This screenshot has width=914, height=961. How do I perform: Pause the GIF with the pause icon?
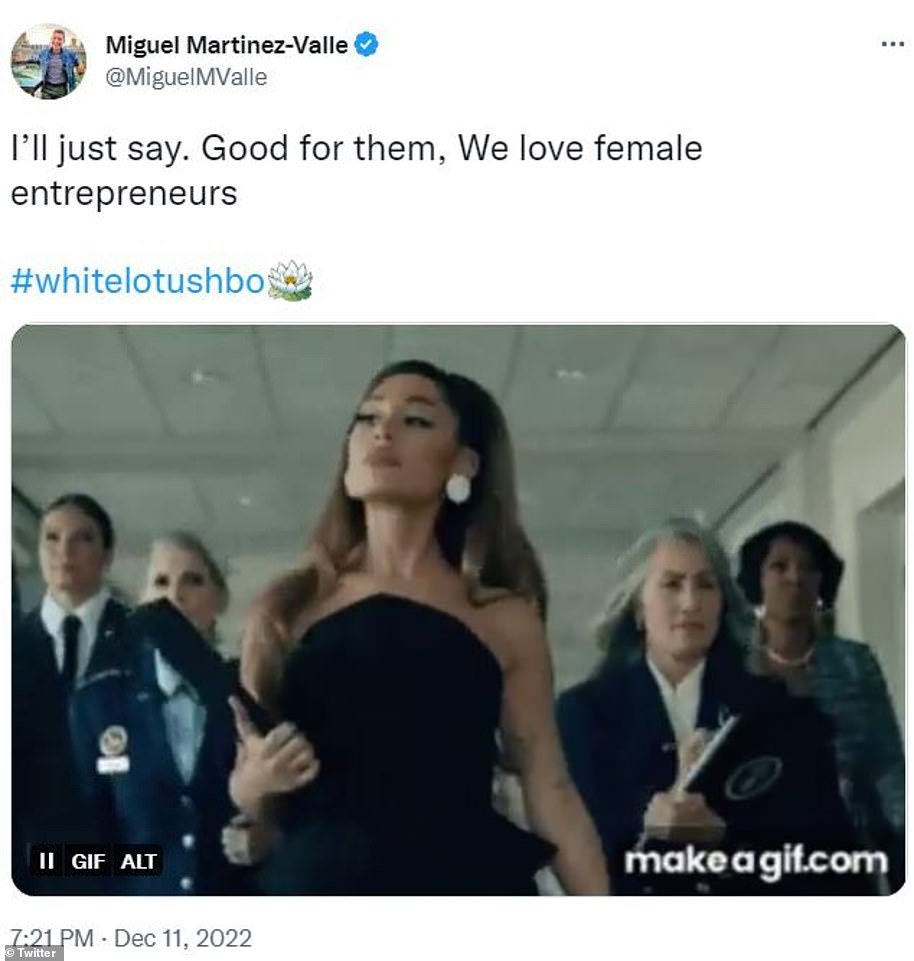point(46,860)
